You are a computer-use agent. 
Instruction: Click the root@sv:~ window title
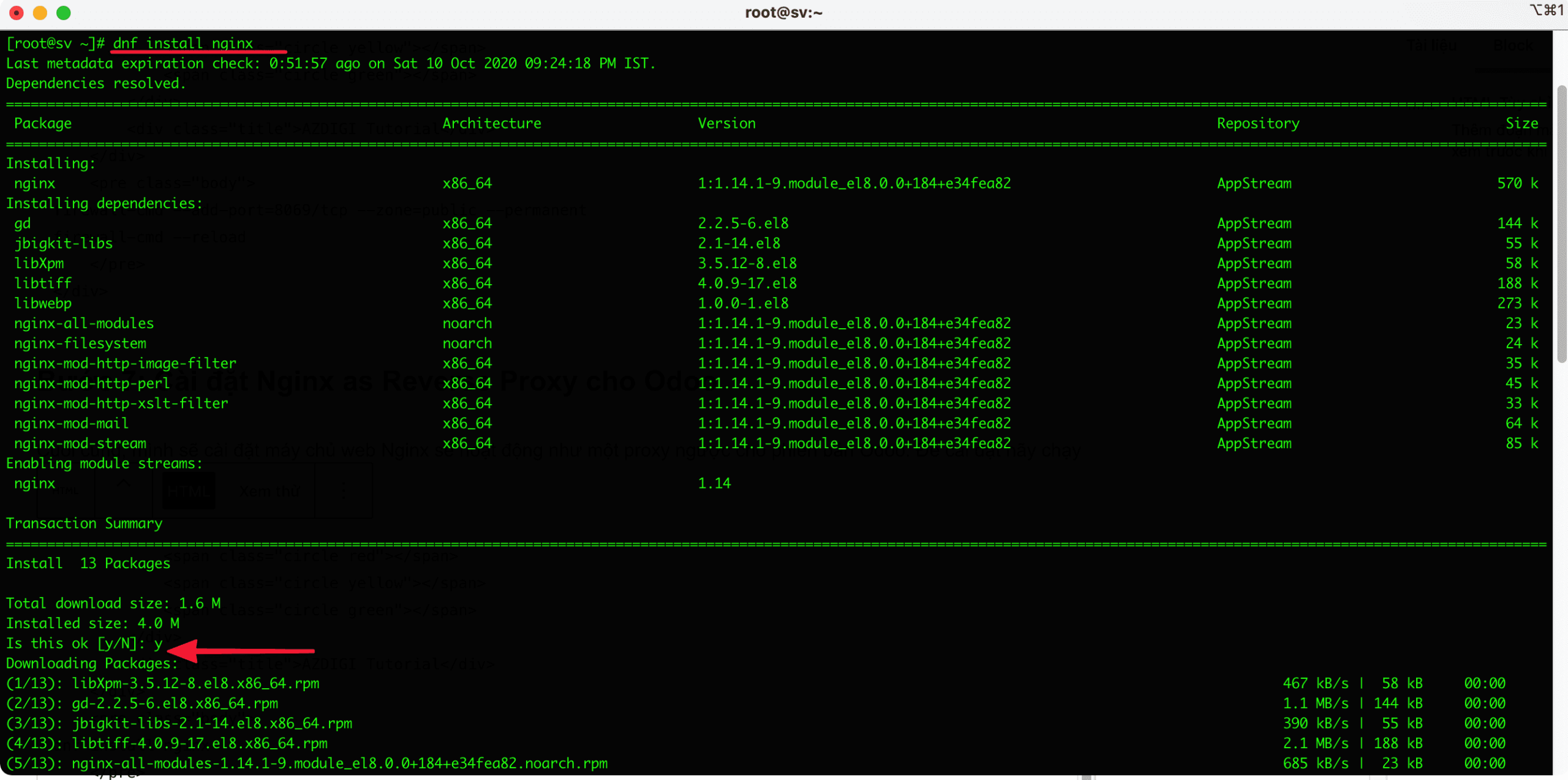(x=783, y=13)
